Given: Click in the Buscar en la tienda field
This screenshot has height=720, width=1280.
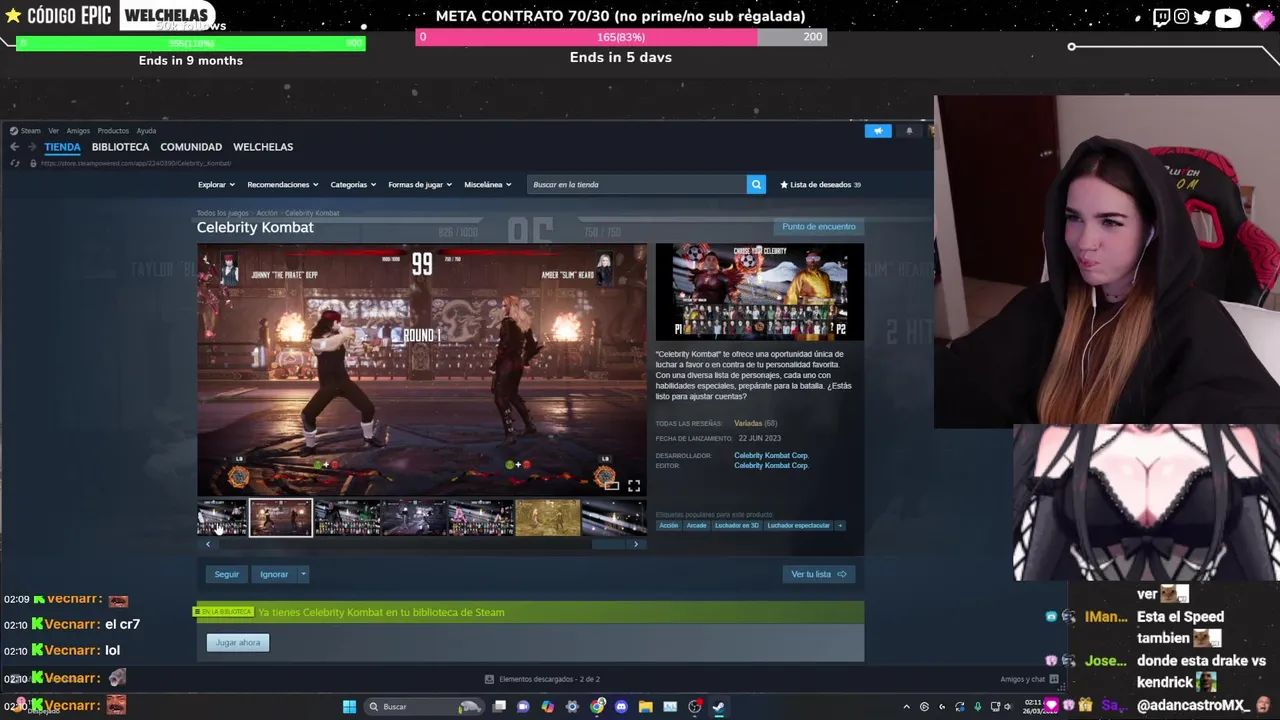Looking at the screenshot, I should tap(637, 185).
